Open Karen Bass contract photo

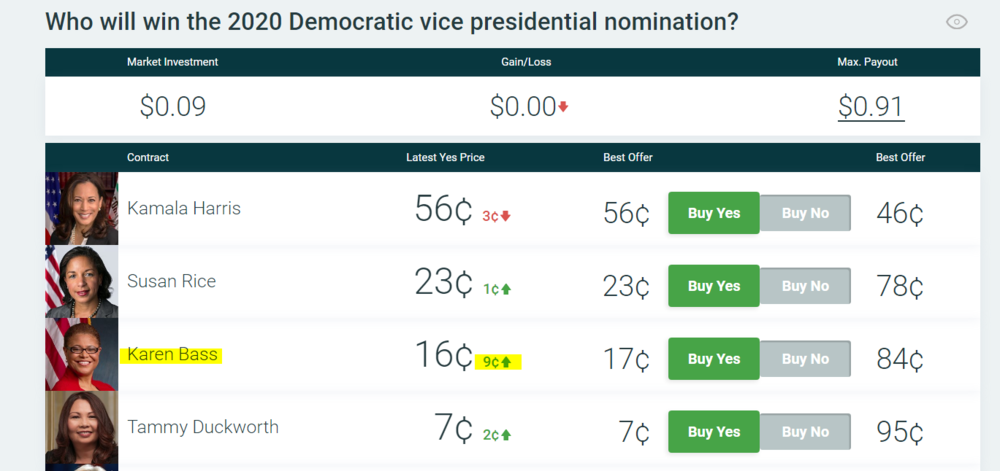tap(81, 355)
